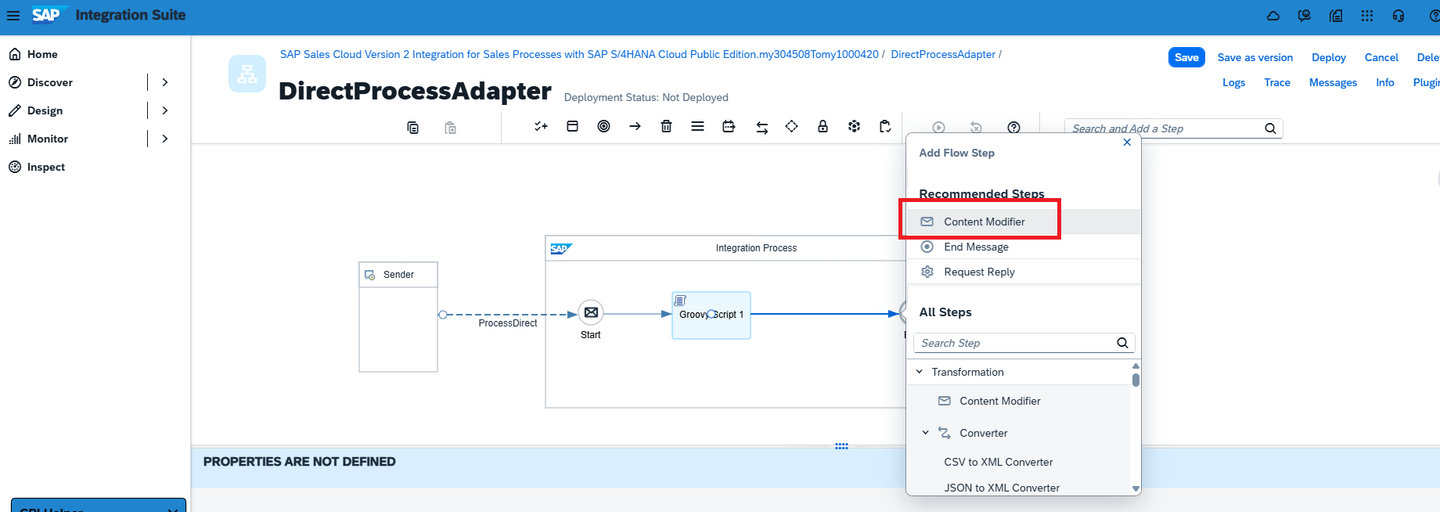Image resolution: width=1440 pixels, height=512 pixels.
Task: Open the headset support icon
Action: [x=1398, y=15]
